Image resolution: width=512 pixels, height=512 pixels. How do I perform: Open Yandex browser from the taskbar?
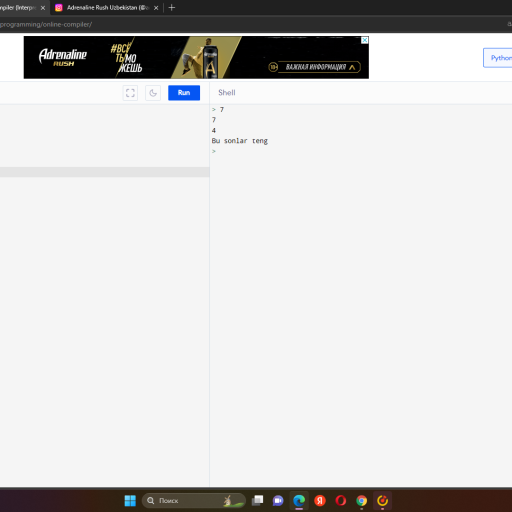320,500
